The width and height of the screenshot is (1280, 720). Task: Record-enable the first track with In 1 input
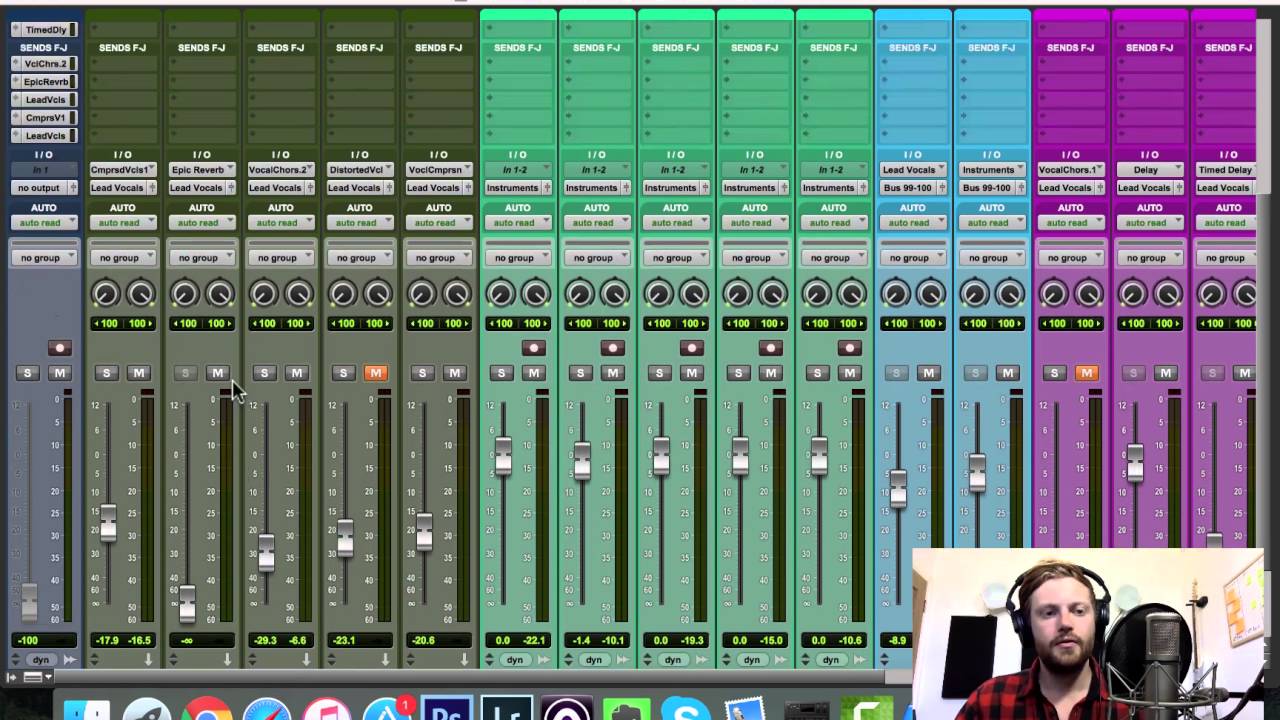(60, 348)
